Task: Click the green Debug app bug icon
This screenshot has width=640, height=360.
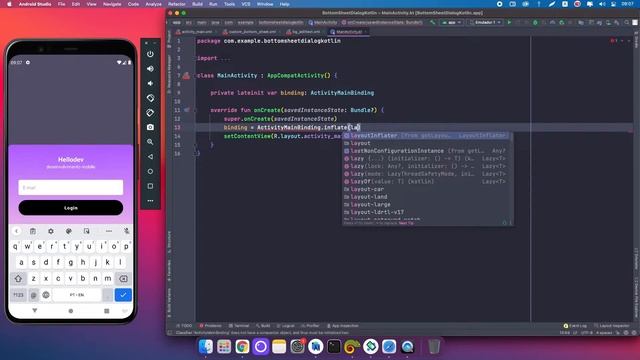Action: coord(536,22)
